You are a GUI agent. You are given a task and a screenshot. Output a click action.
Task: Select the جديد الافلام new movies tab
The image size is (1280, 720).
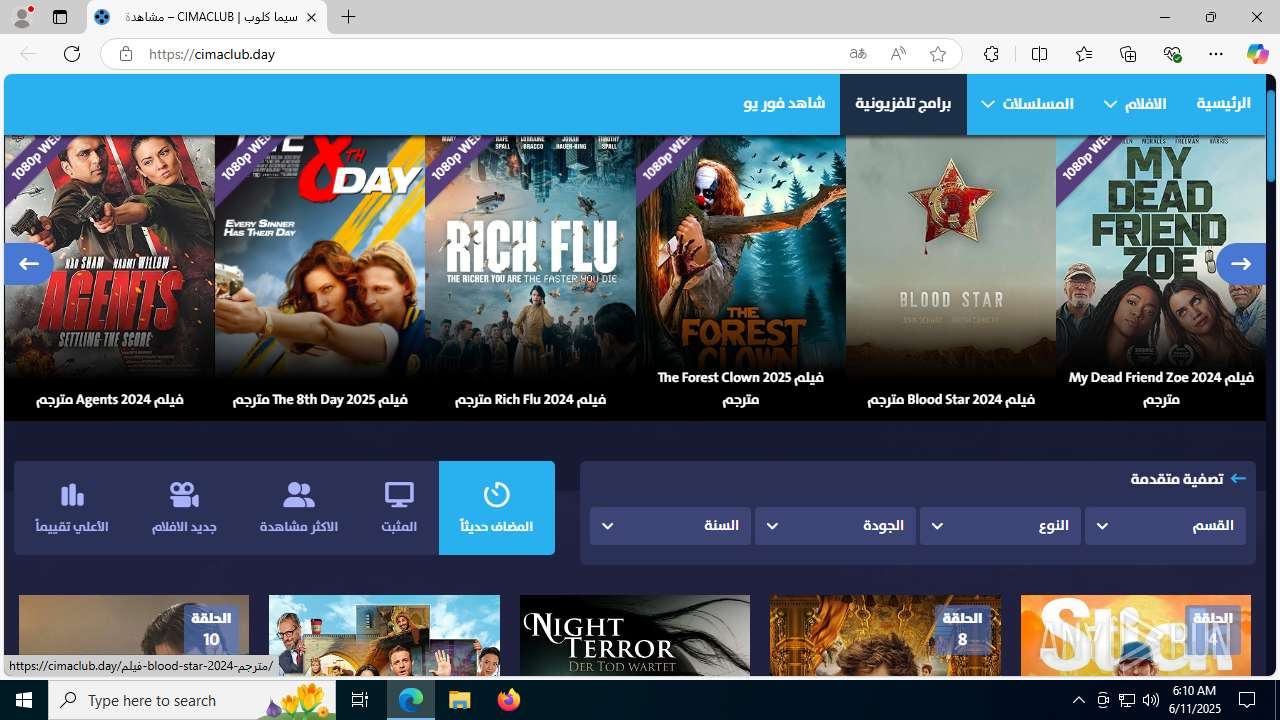point(184,508)
